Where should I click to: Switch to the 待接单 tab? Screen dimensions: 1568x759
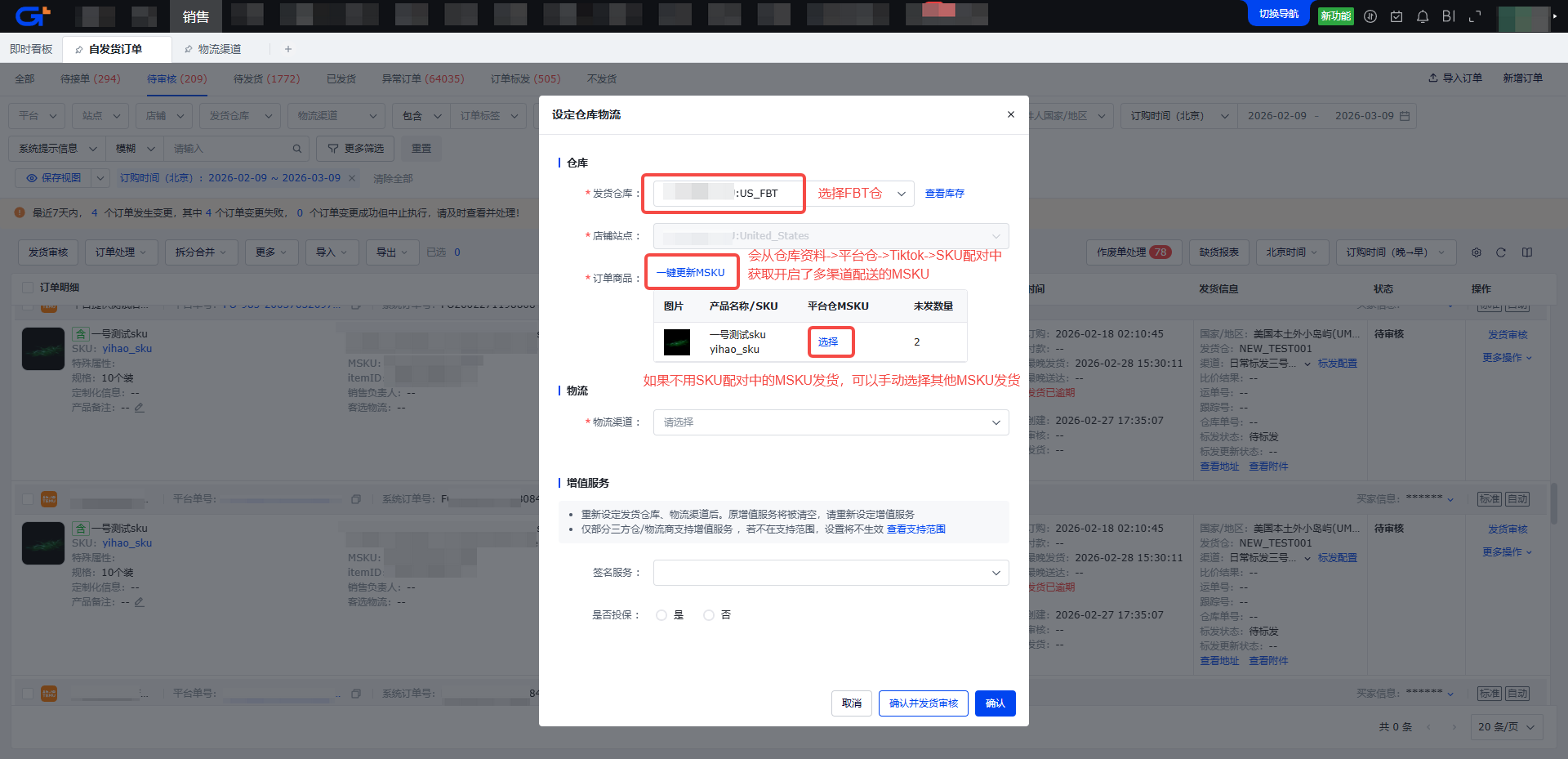90,79
